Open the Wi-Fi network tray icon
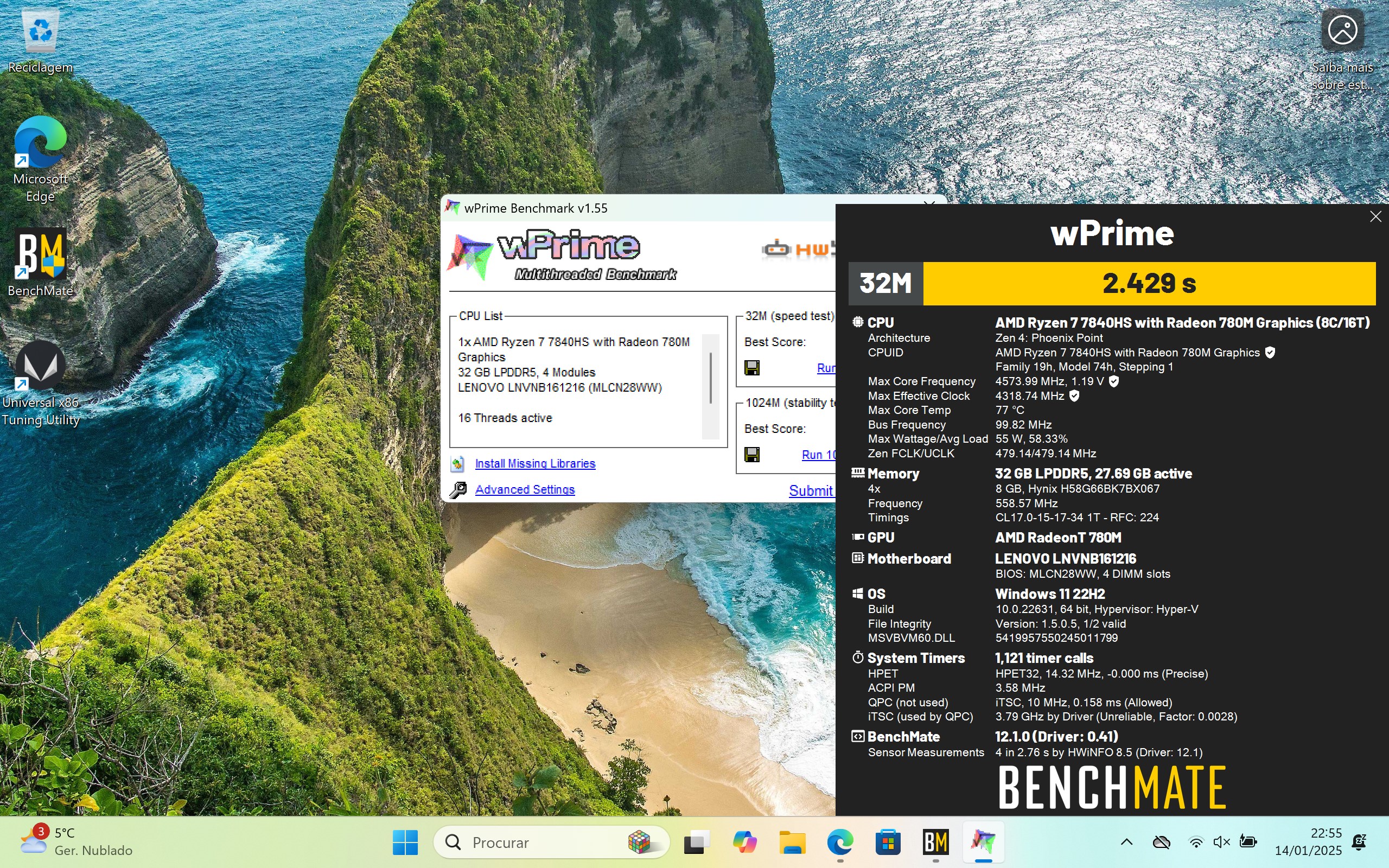This screenshot has width=1389, height=868. click(1196, 842)
